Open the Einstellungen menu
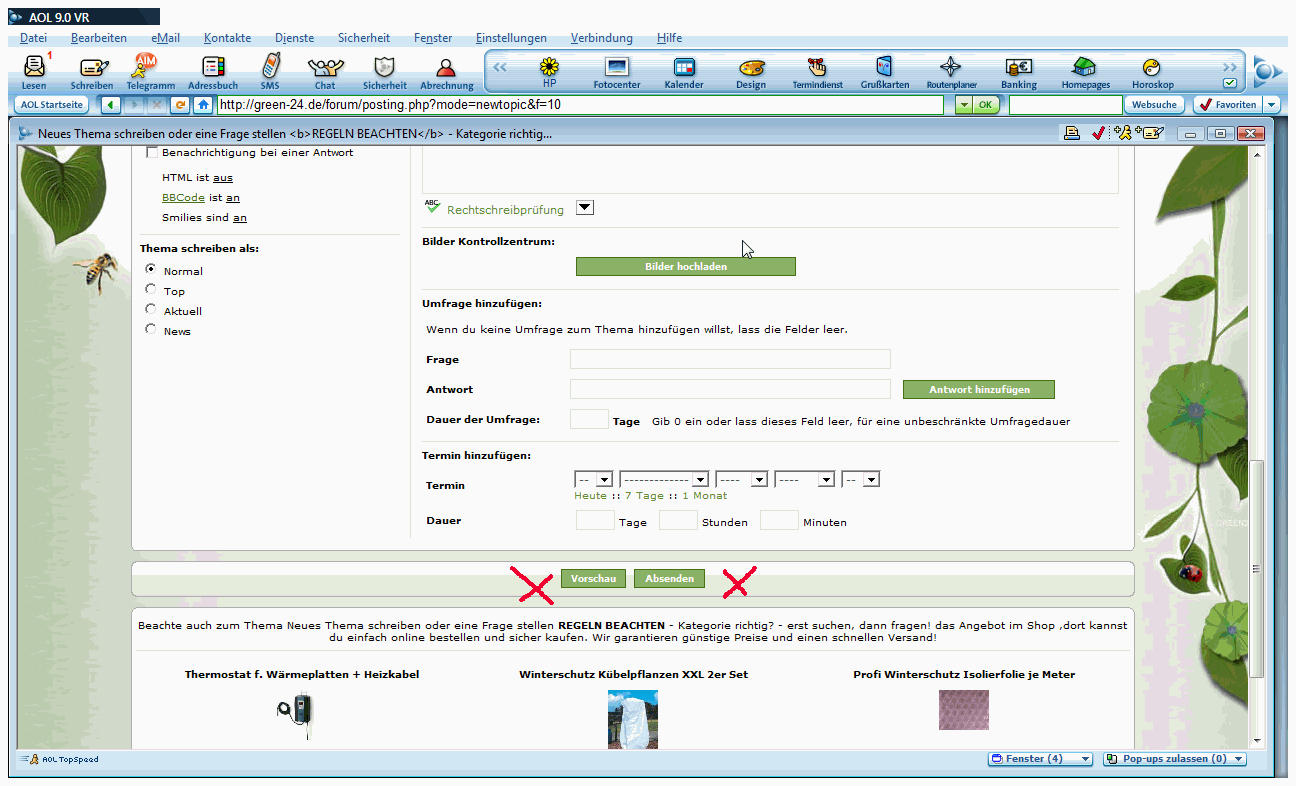 point(511,38)
